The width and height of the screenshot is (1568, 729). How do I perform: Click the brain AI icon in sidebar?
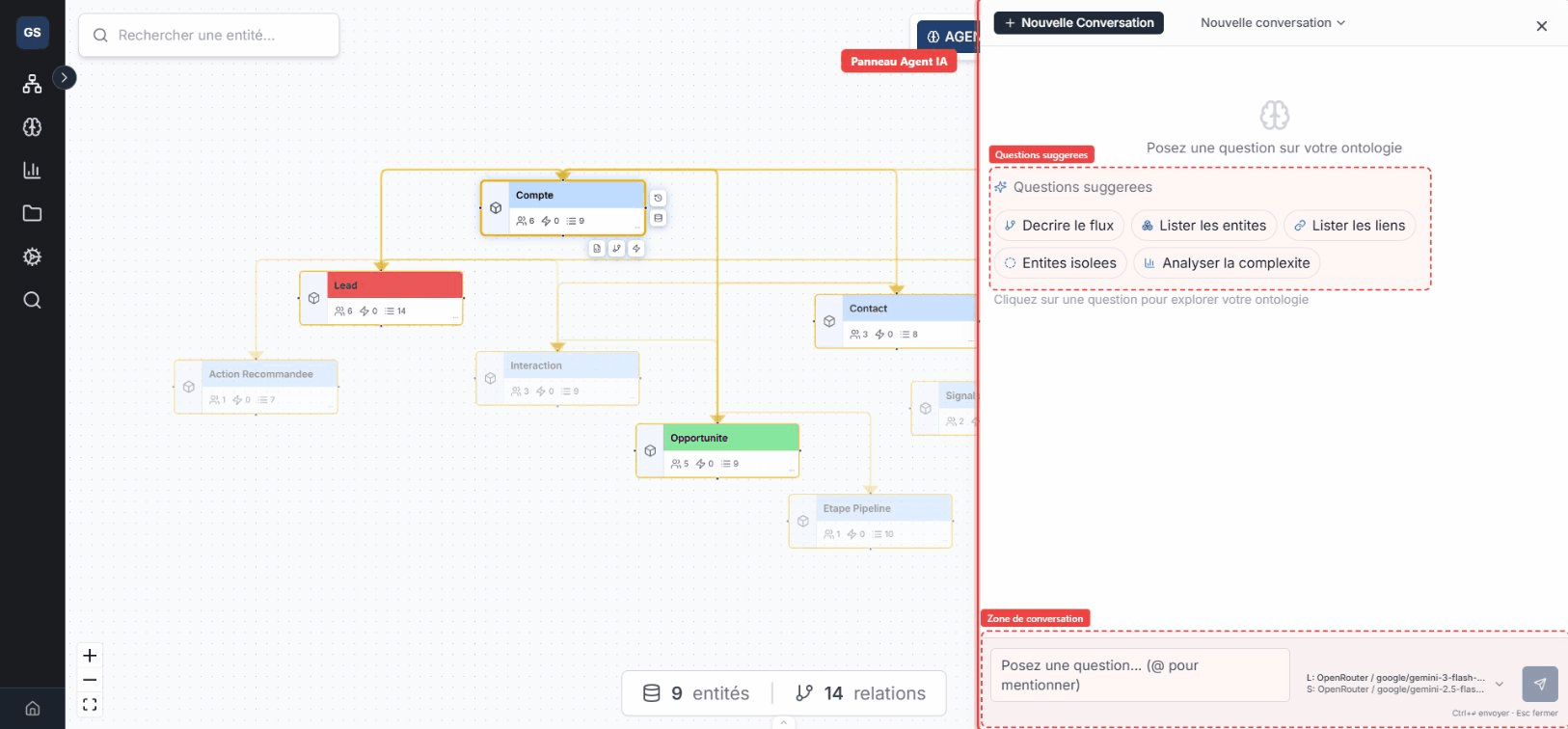tap(32, 127)
